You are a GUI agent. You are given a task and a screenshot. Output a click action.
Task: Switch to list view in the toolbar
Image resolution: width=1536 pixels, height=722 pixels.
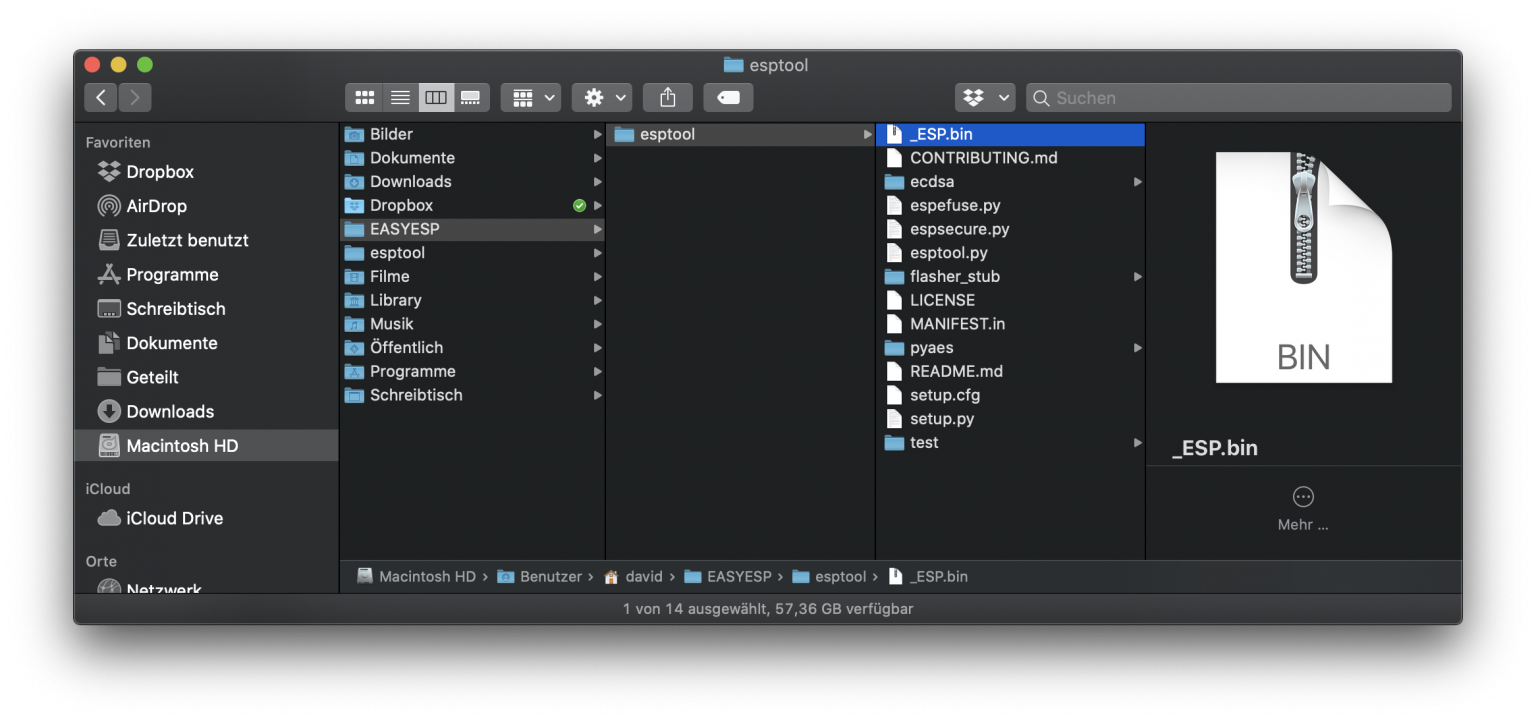click(400, 97)
